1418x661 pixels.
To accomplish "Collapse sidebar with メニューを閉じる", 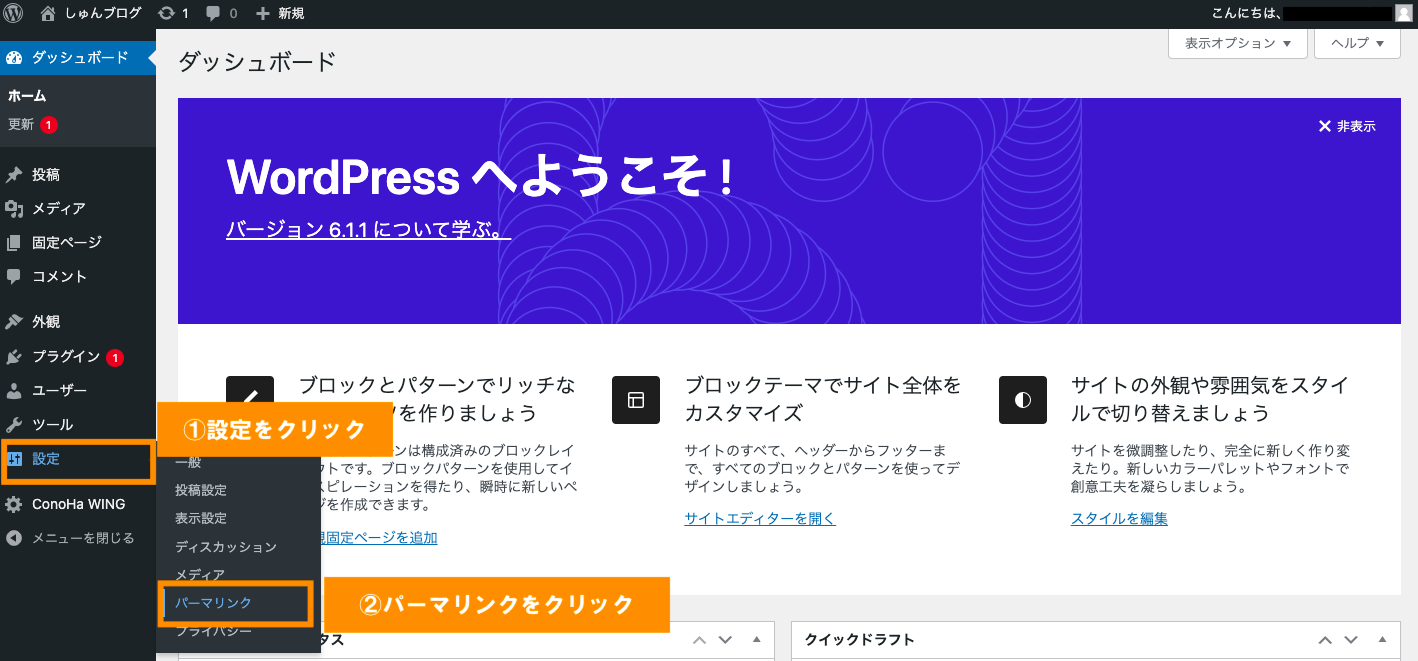I will tap(70, 538).
